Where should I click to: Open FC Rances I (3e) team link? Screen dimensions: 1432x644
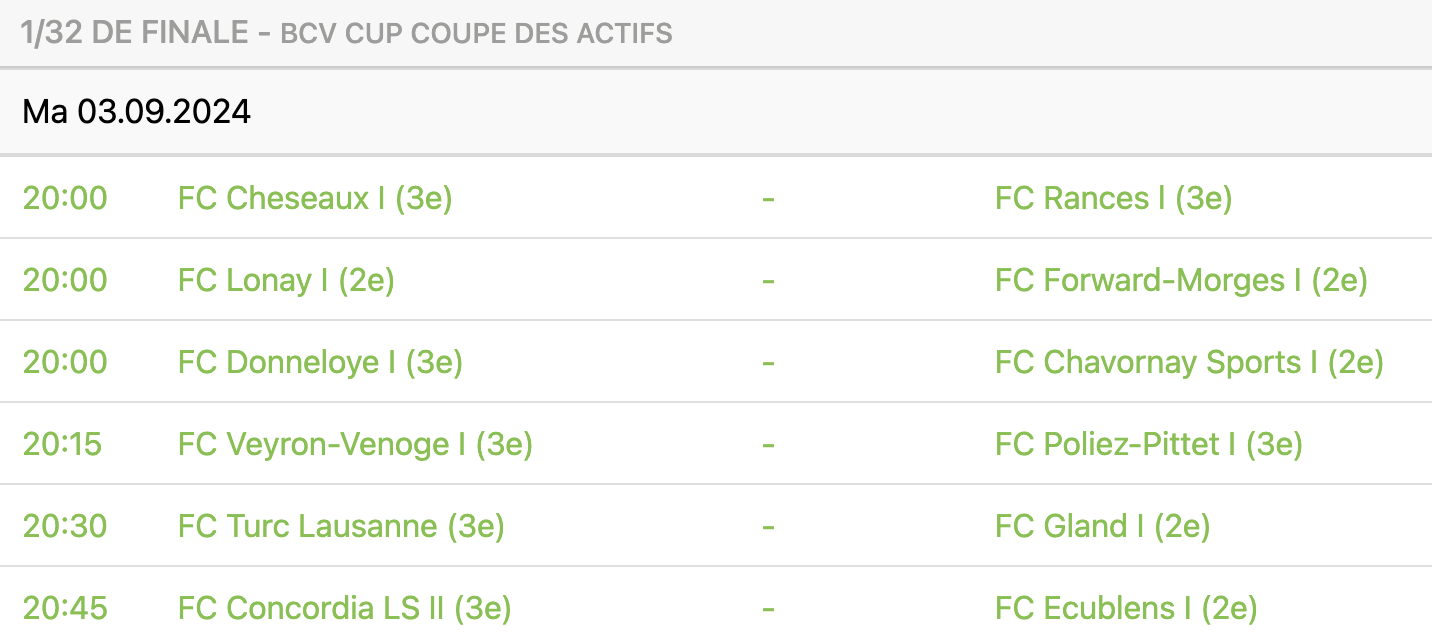1113,198
